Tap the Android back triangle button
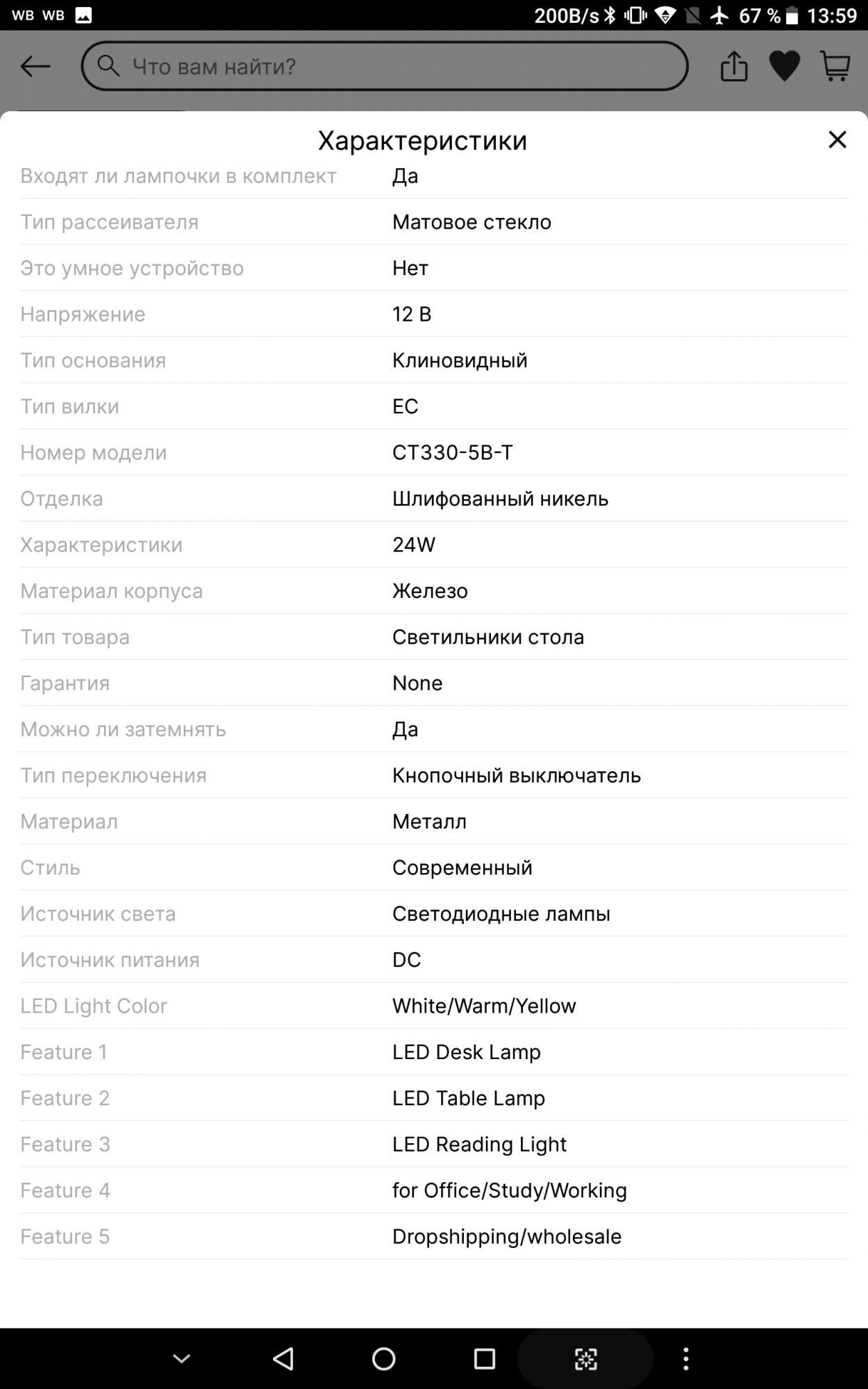Viewport: 868px width, 1389px height. pyautogui.click(x=283, y=1358)
